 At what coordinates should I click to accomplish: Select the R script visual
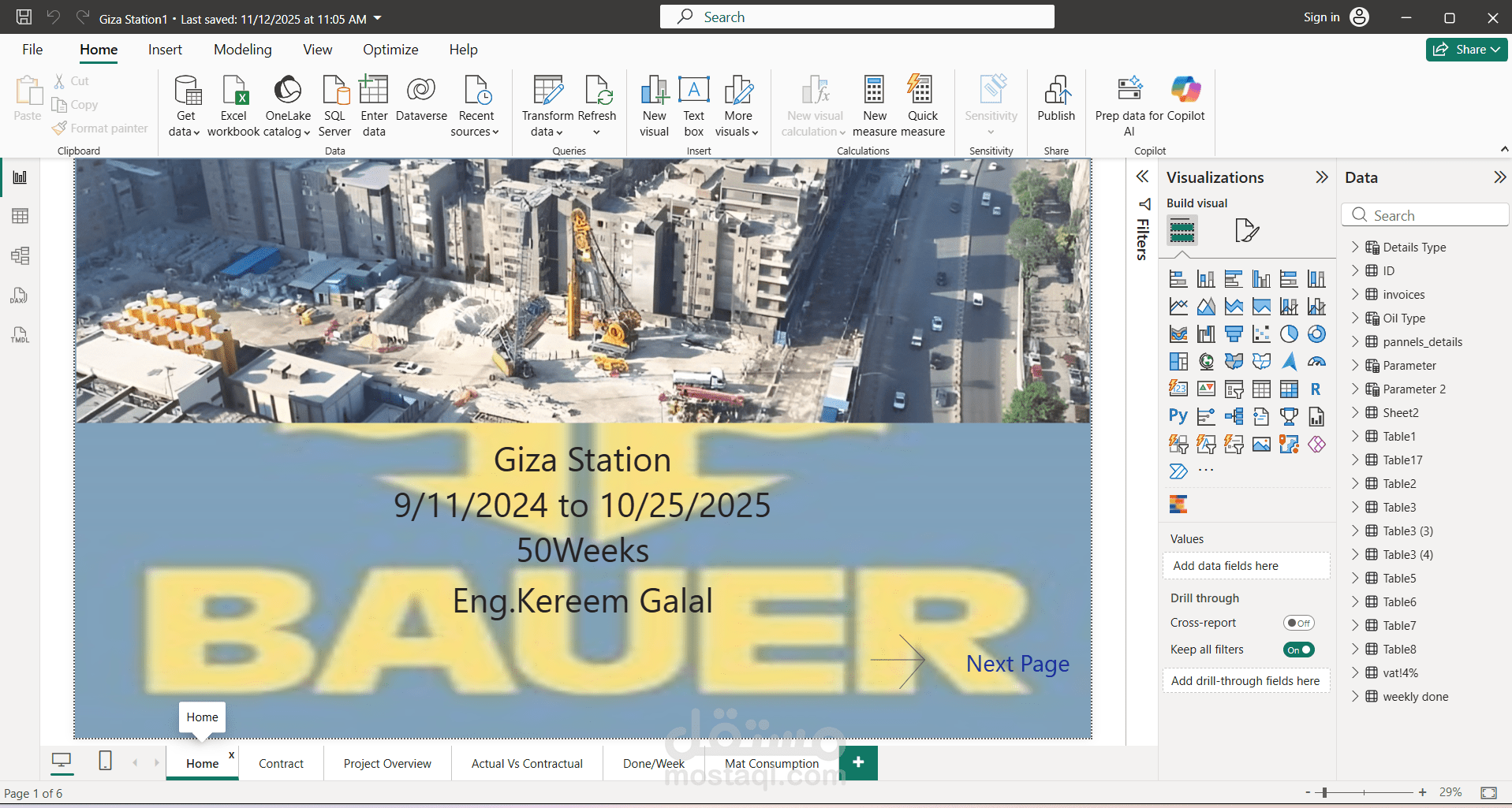pyautogui.click(x=1316, y=389)
